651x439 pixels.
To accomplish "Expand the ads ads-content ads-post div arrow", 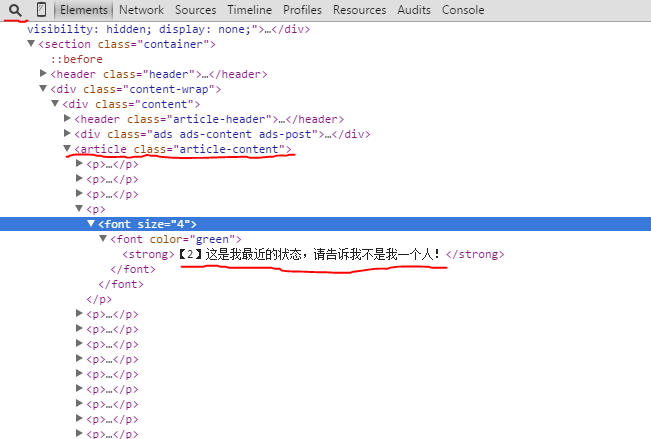I will tap(67, 133).
